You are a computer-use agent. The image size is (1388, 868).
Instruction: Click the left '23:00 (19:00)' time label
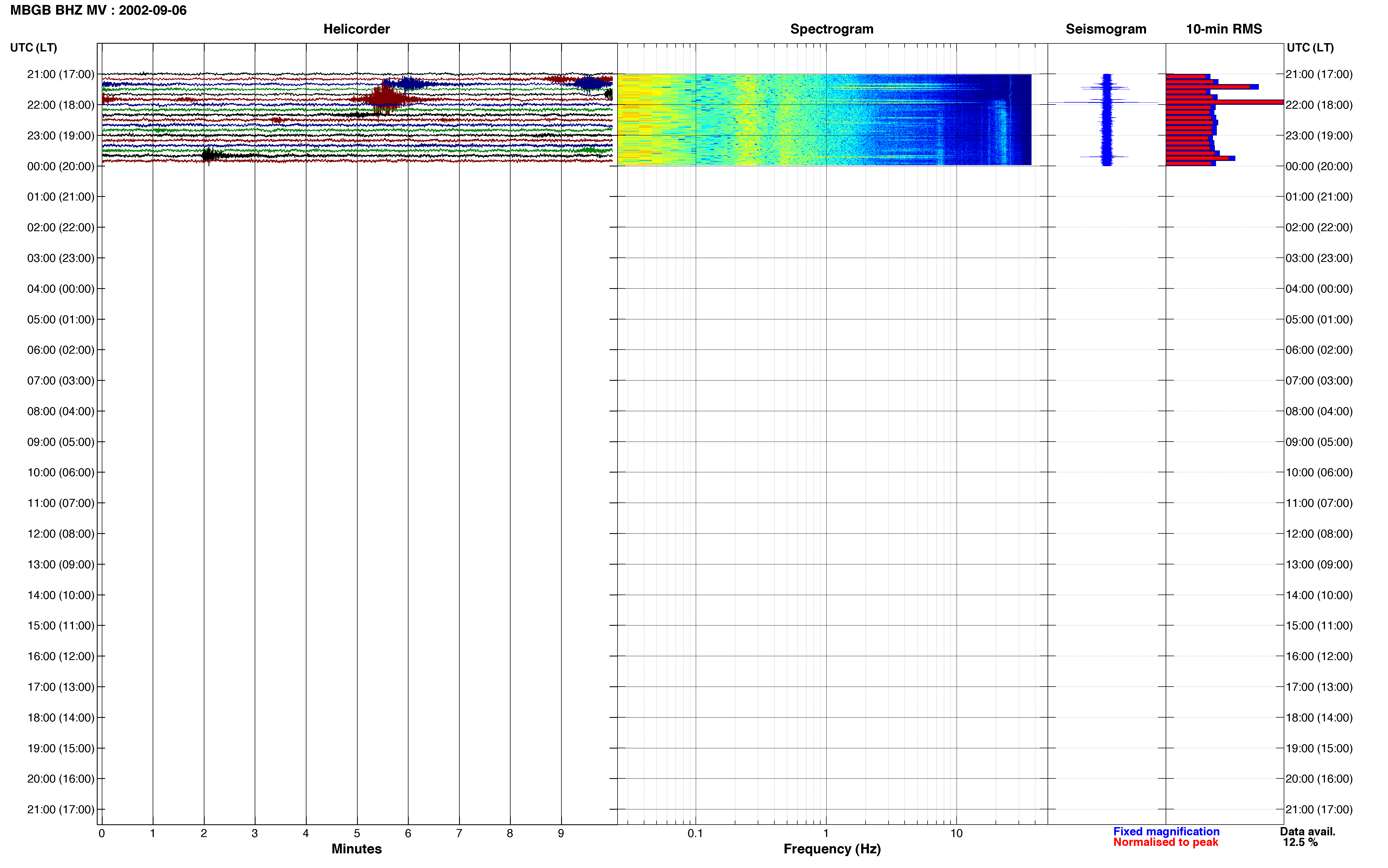(60, 135)
